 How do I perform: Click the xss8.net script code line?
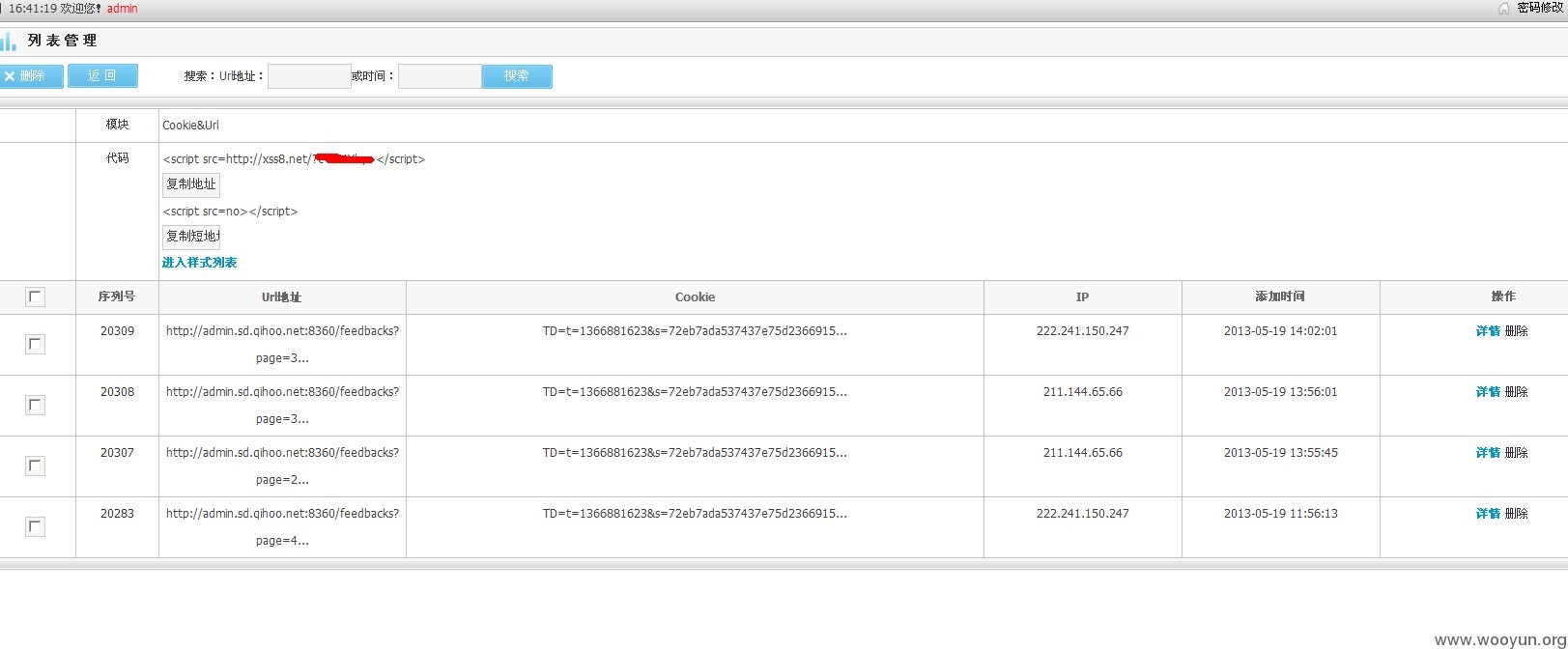[294, 159]
